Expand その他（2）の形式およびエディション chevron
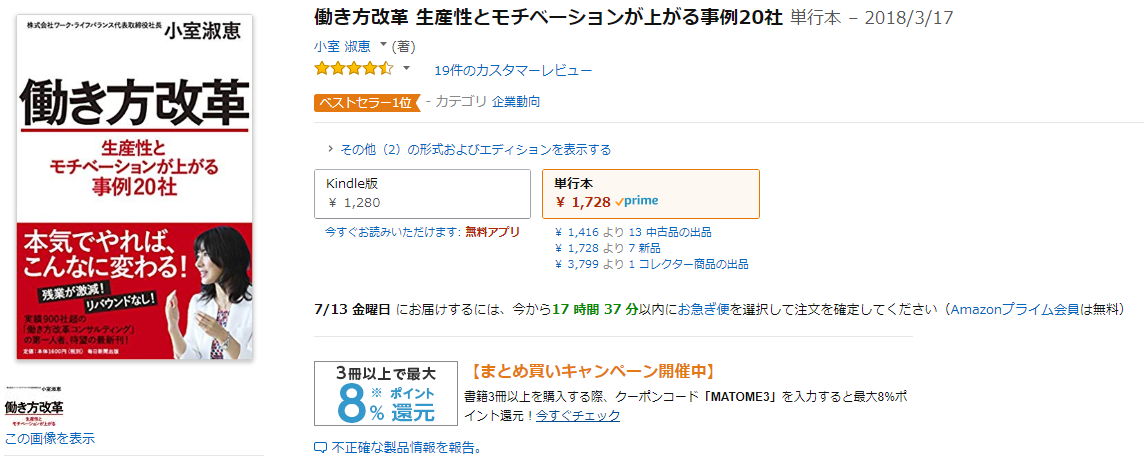1144x458 pixels. click(331, 149)
